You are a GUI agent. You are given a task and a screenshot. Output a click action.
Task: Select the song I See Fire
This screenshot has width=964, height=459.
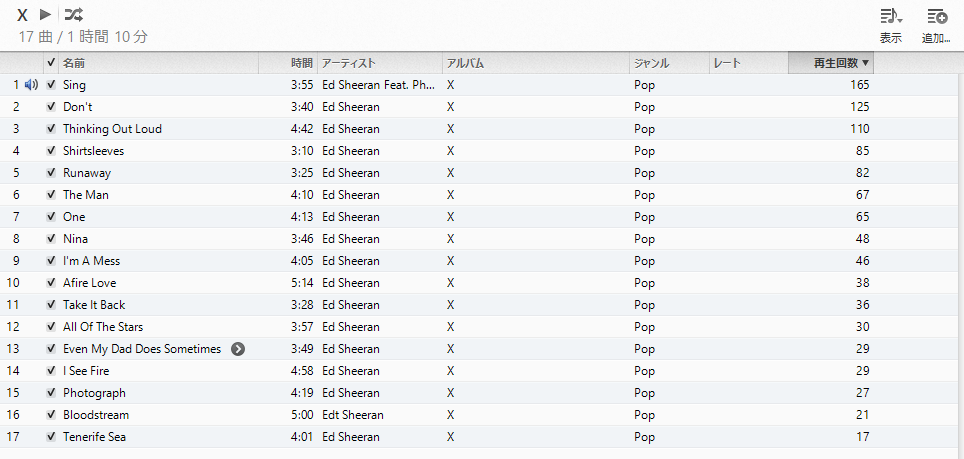86,371
